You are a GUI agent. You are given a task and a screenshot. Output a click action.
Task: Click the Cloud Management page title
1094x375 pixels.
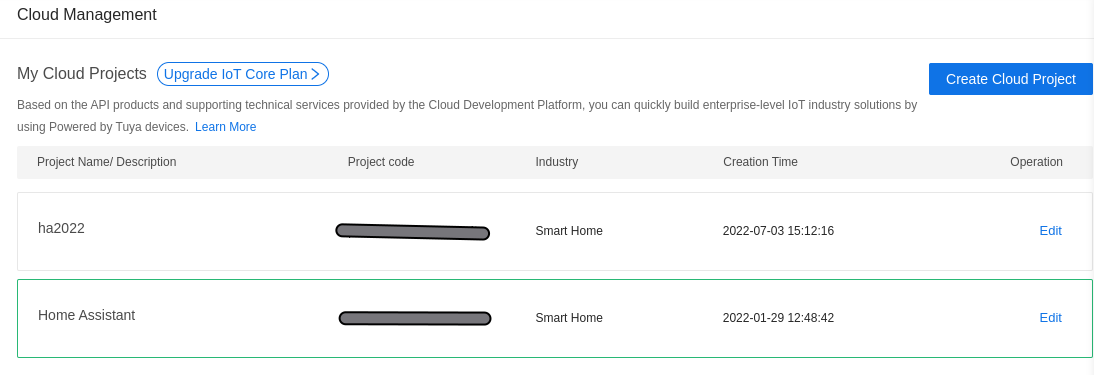click(x=87, y=15)
